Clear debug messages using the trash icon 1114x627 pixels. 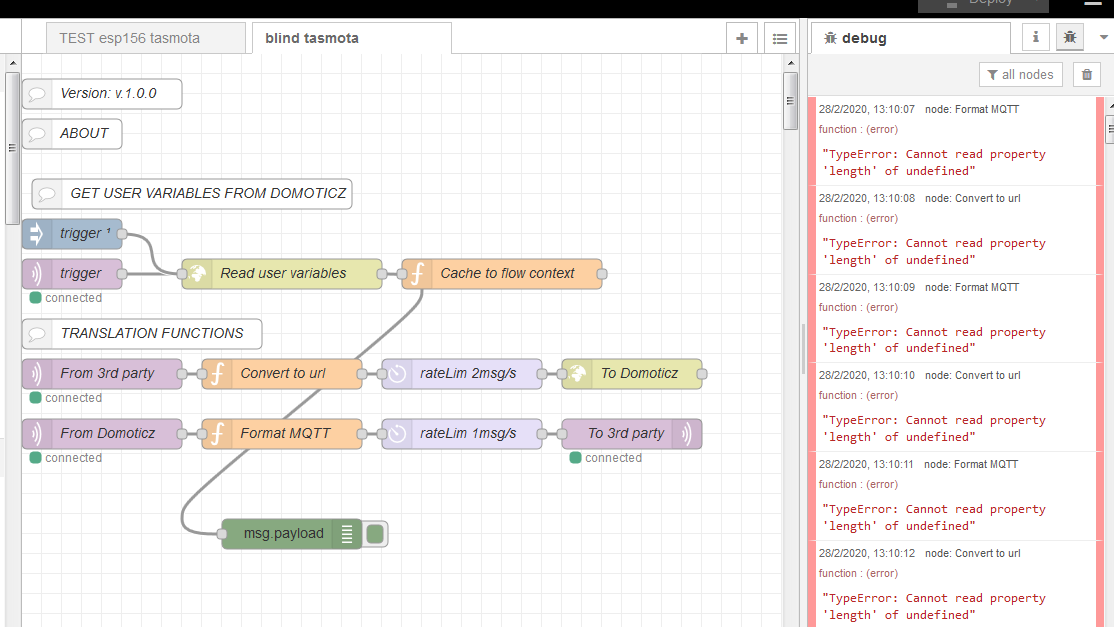click(x=1086, y=74)
